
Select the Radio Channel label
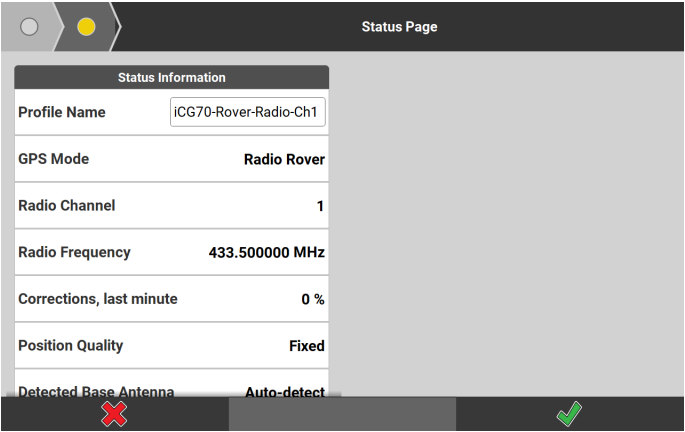tap(67, 205)
